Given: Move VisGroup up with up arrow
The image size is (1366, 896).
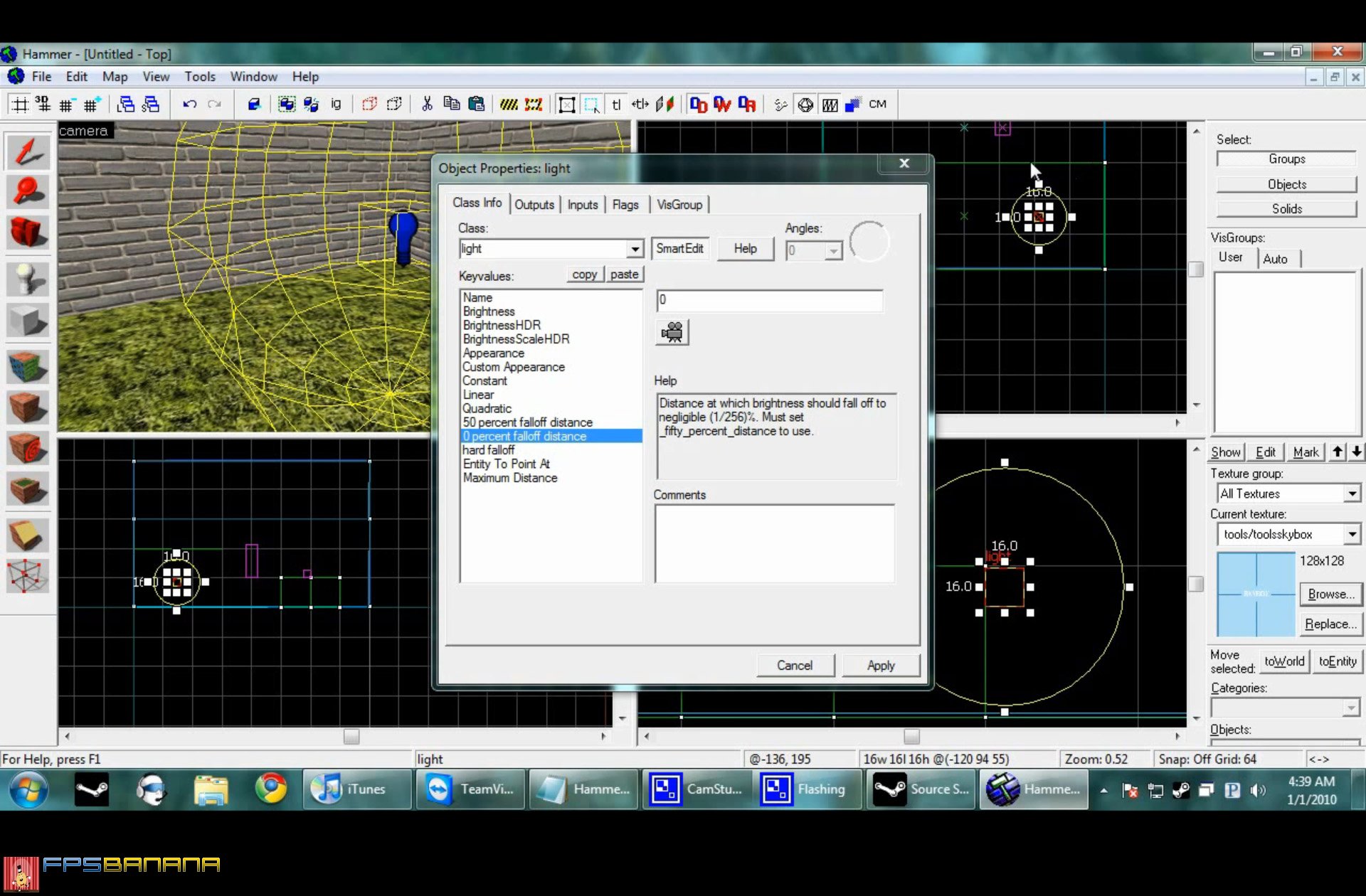Looking at the screenshot, I should tap(1338, 452).
